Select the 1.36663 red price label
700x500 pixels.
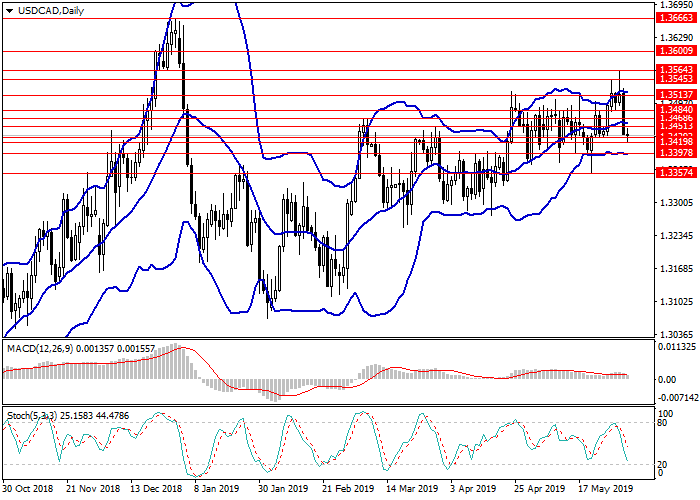pyautogui.click(x=675, y=18)
